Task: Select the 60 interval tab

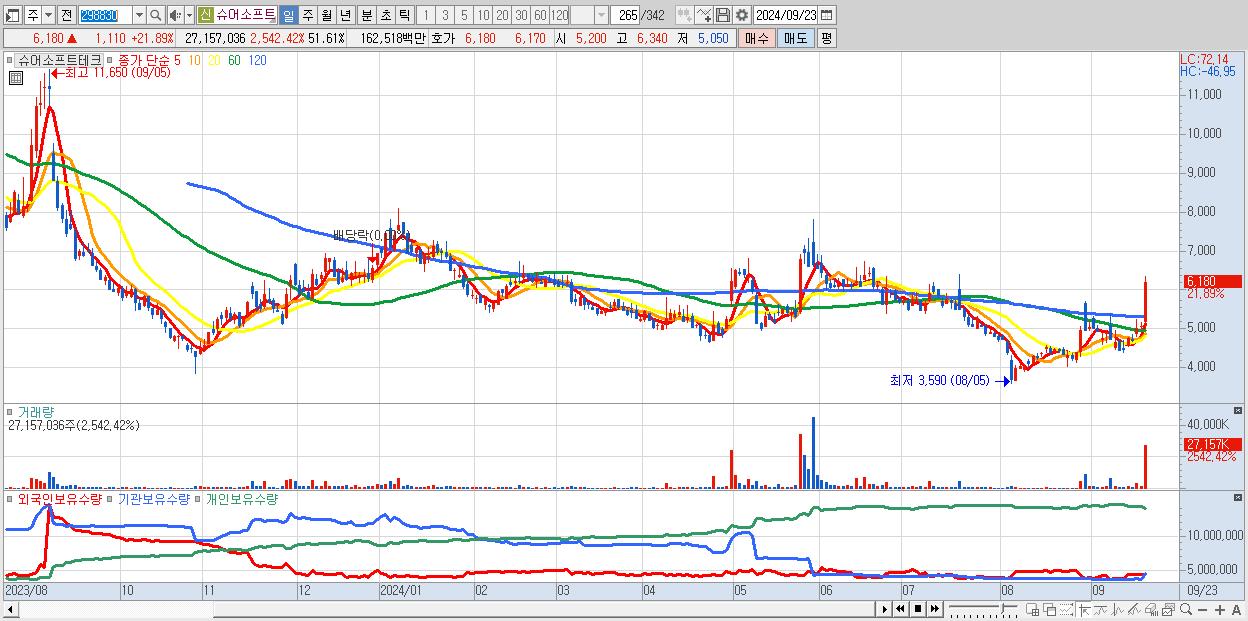Action: coord(540,15)
